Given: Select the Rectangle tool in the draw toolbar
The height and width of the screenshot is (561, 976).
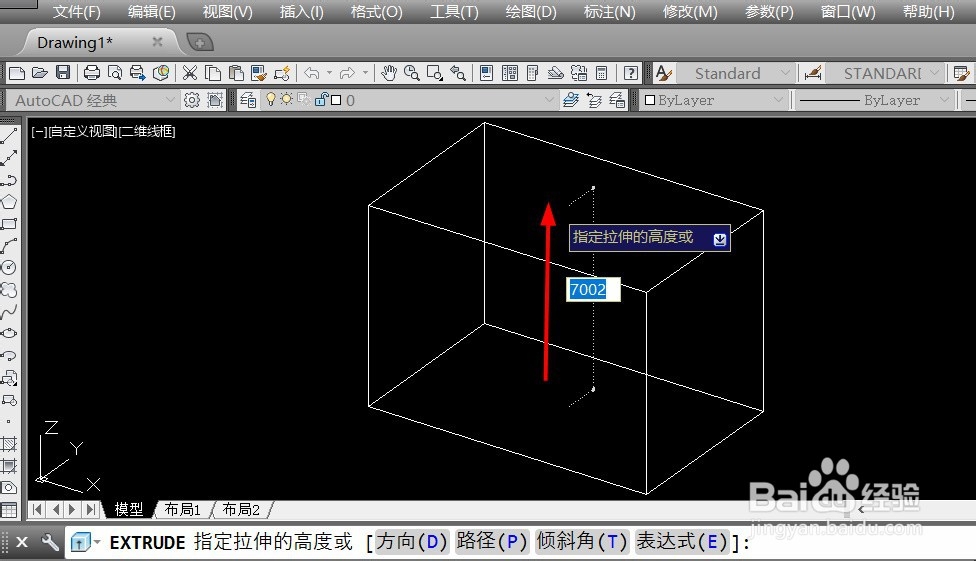Looking at the screenshot, I should [x=9, y=224].
